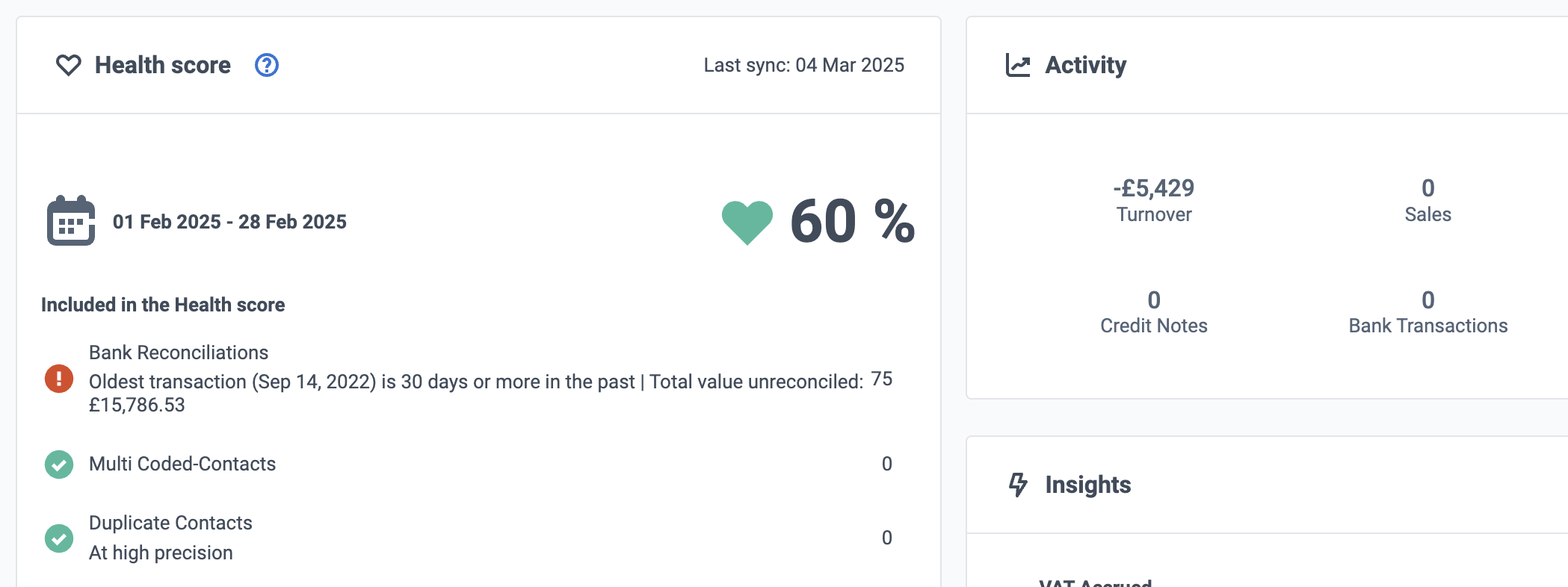The width and height of the screenshot is (1568, 587).
Task: Click the Bank Reconciliations count of 75
Action: pos(882,379)
